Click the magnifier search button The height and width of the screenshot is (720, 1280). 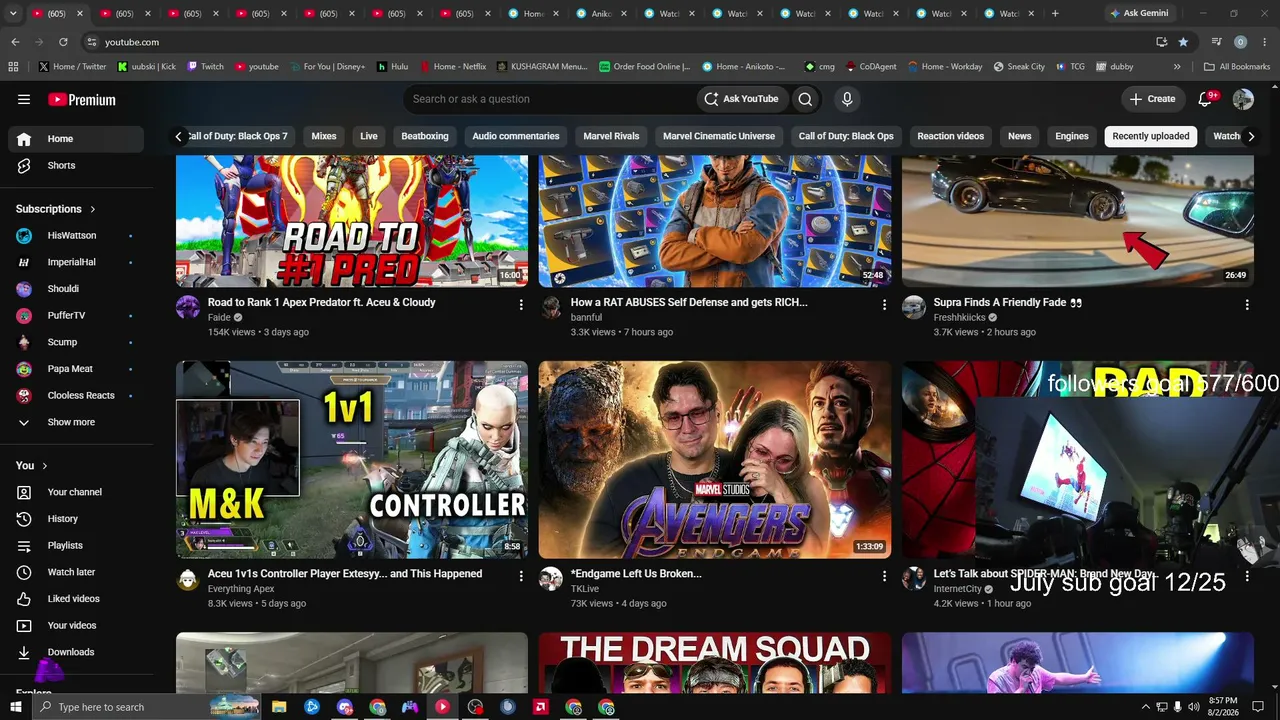[805, 99]
